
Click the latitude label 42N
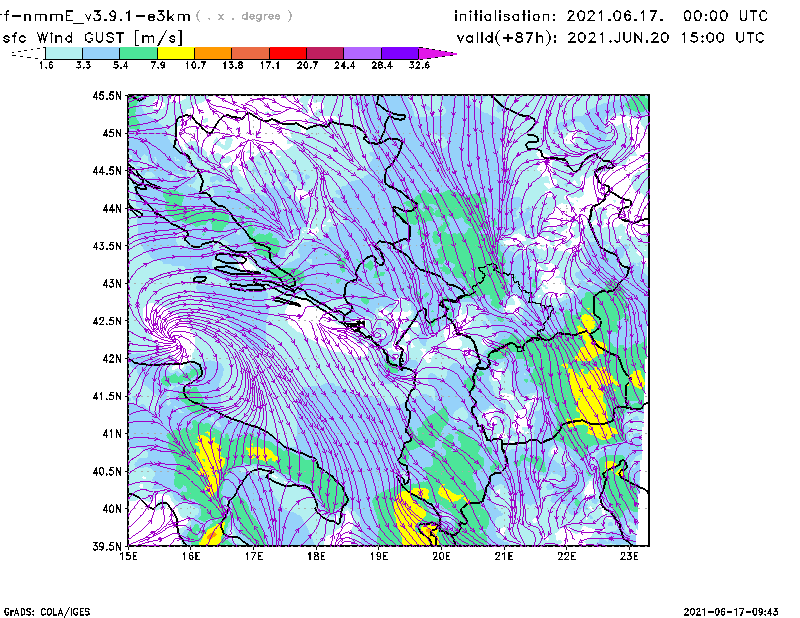click(112, 359)
